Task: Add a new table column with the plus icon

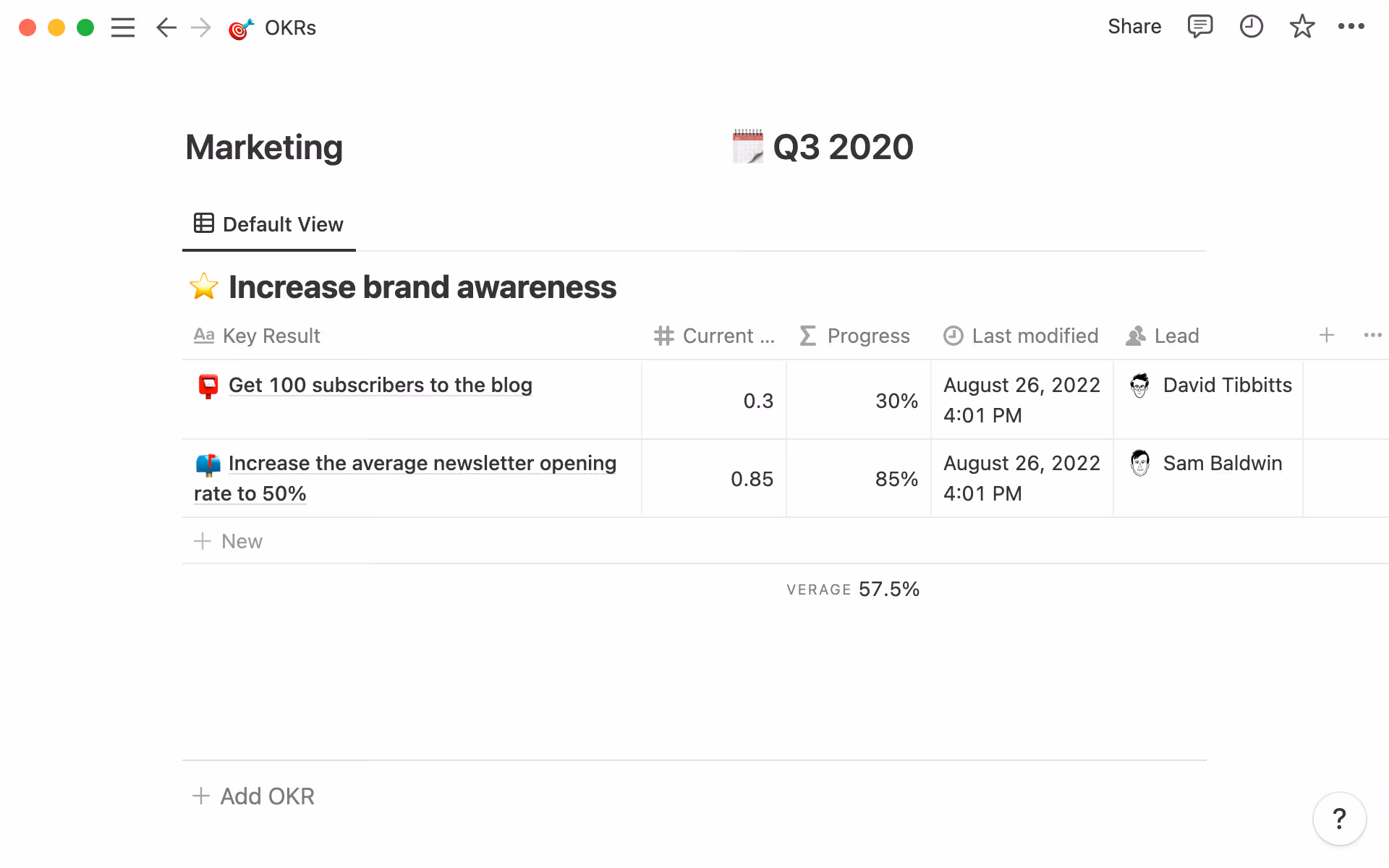Action: tap(1327, 335)
